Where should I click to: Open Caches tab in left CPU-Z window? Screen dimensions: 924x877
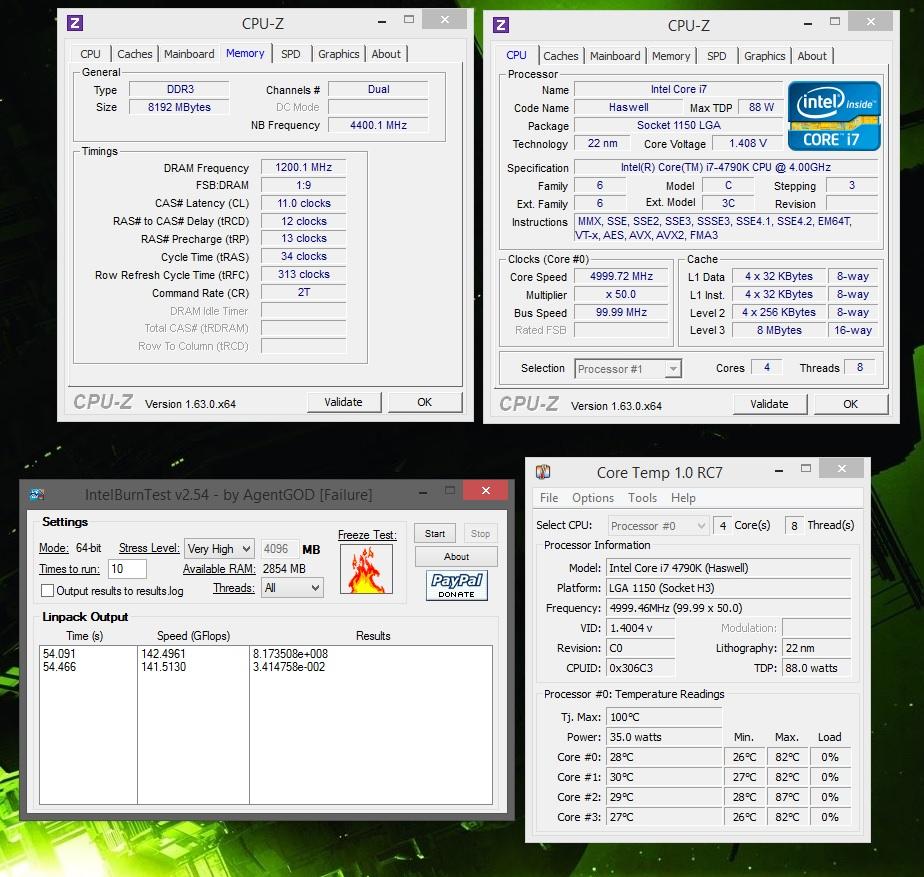click(x=134, y=54)
